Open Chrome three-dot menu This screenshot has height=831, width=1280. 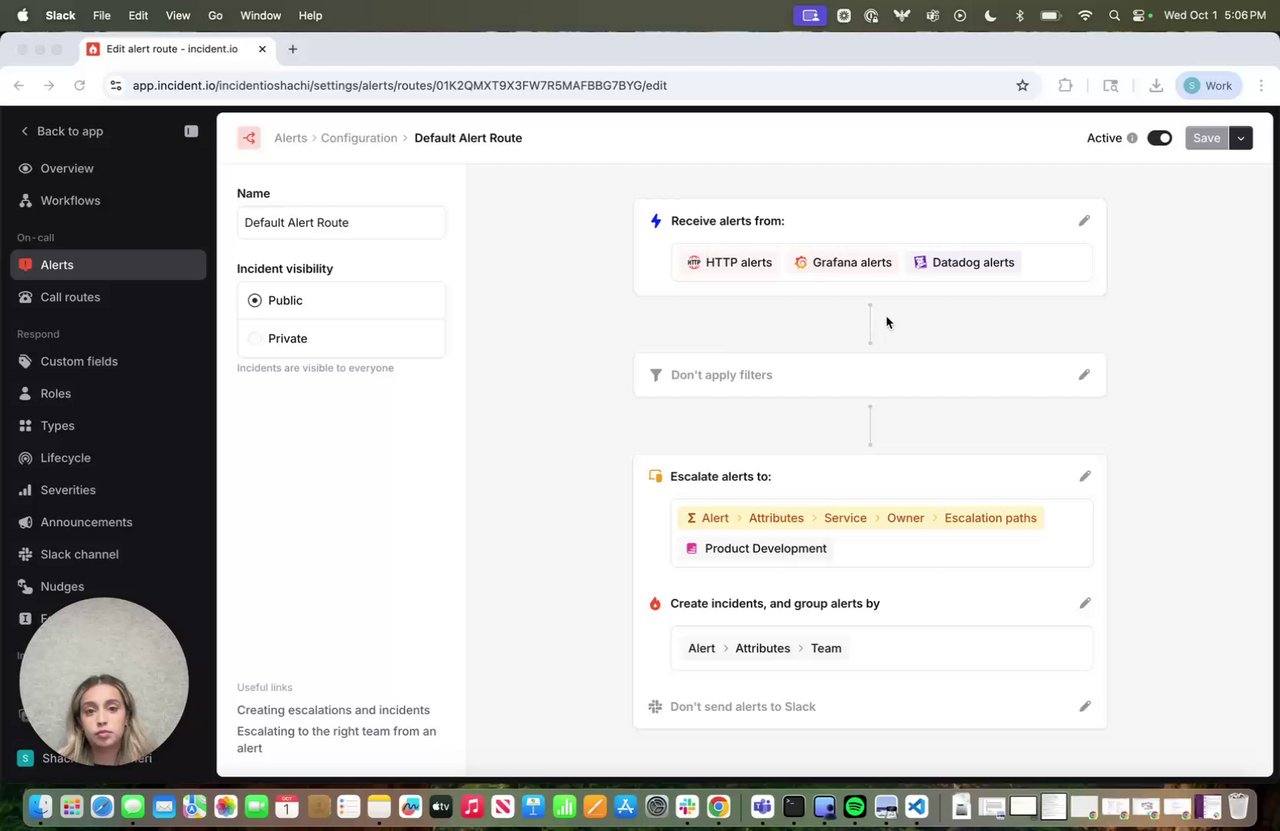click(1261, 86)
